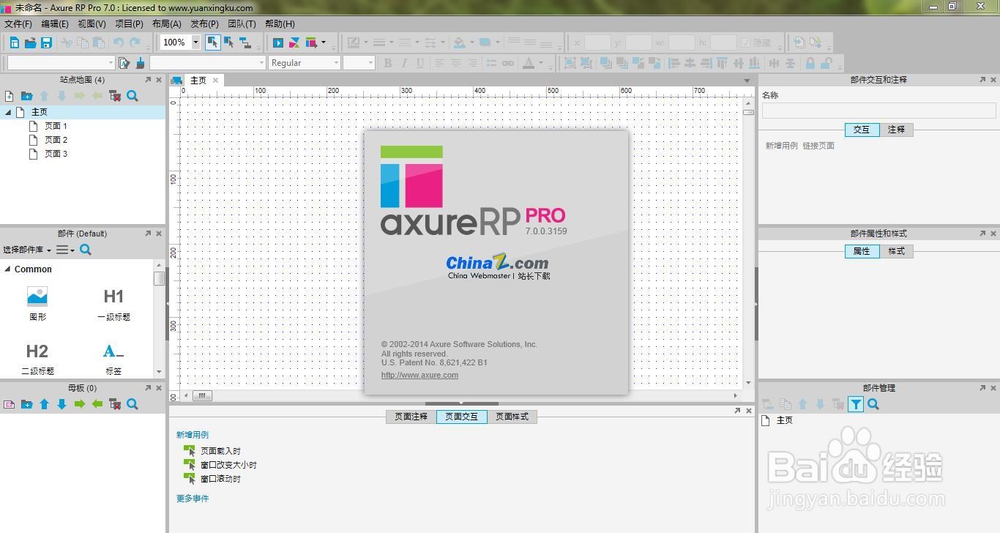Open the widget style dropdown box
Viewport: 1000px width, 533px height.
pyautogui.click(x=61, y=62)
